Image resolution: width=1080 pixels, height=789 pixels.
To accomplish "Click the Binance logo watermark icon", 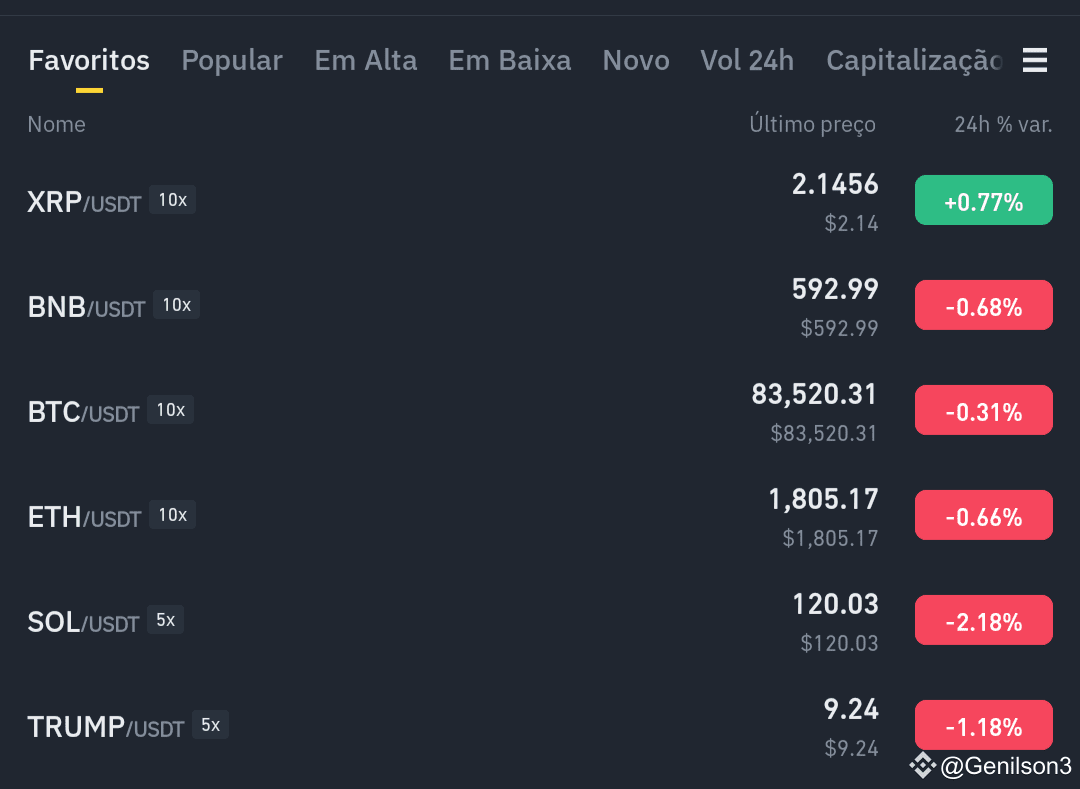I will coord(923,766).
